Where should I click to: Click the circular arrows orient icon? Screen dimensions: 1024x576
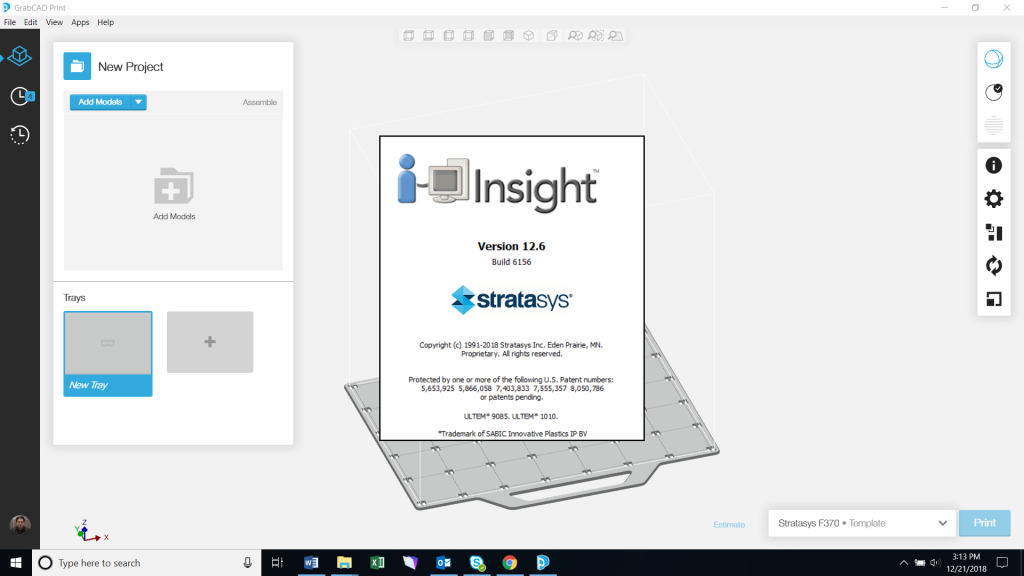[993, 265]
